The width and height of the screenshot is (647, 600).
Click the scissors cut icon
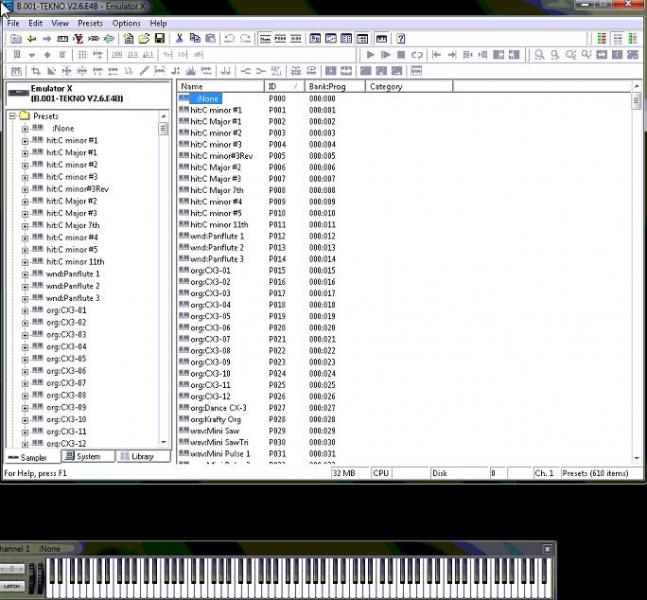coord(179,39)
